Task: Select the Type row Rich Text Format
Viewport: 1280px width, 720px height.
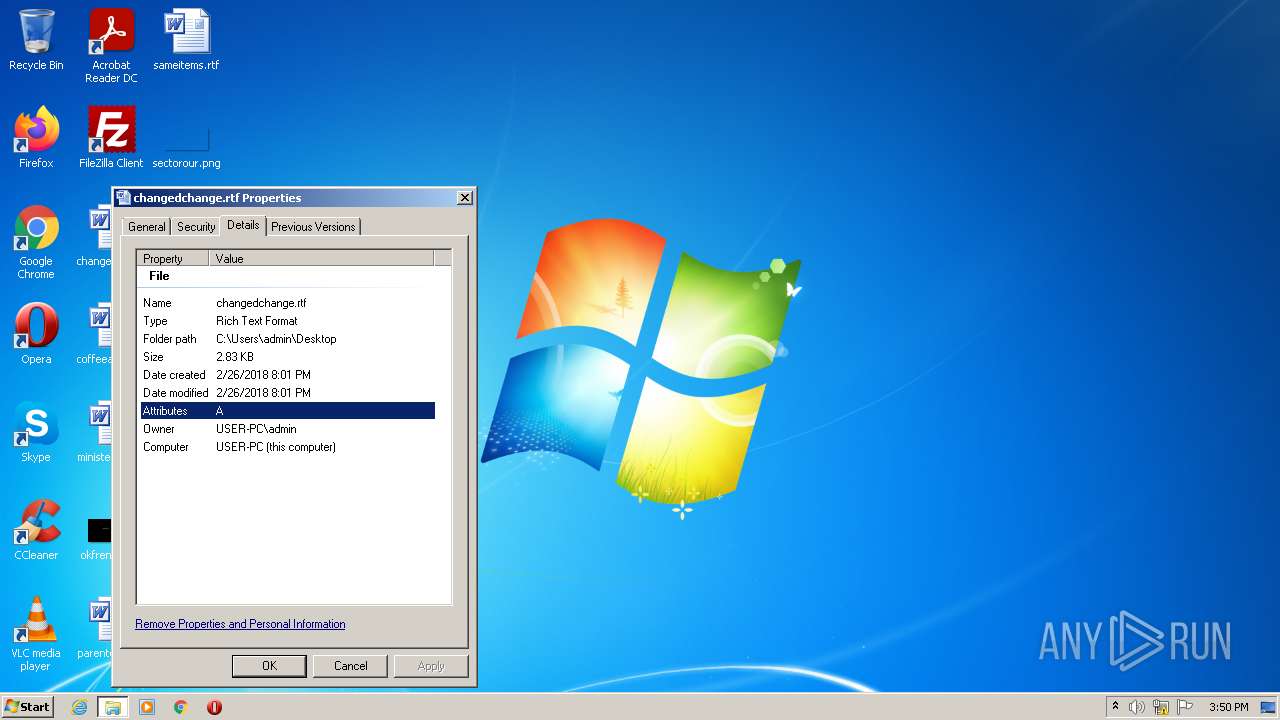Action: coord(287,321)
